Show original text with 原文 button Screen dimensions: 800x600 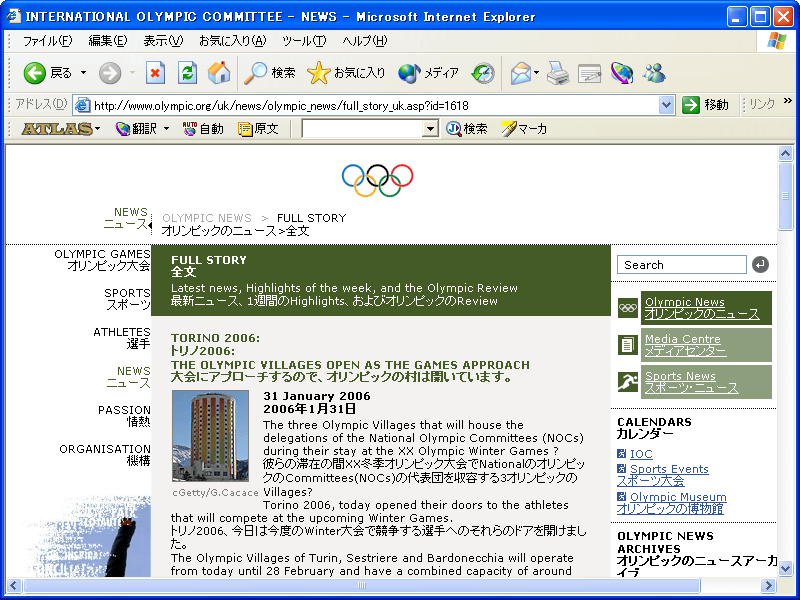tap(258, 129)
